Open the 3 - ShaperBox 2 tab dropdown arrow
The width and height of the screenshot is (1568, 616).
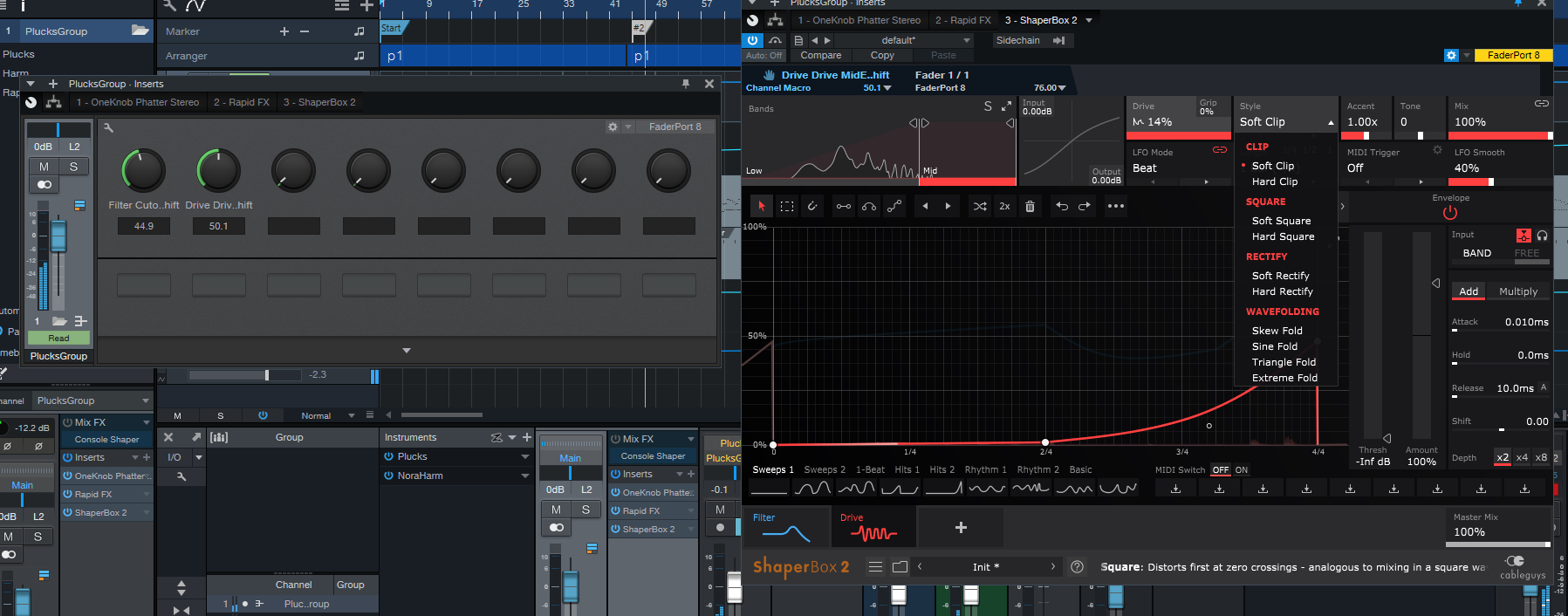click(x=1089, y=20)
